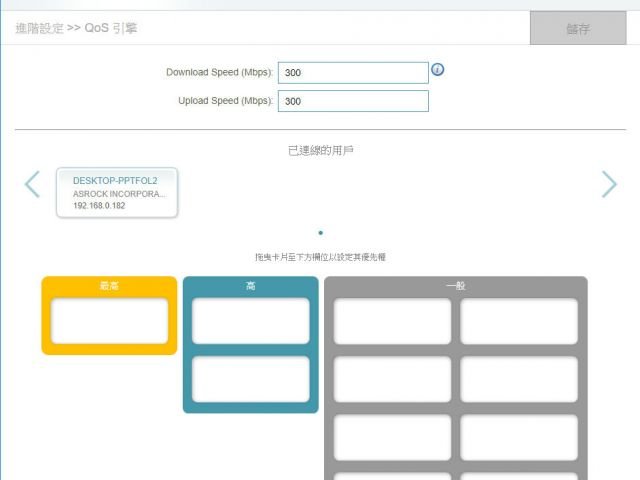The height and width of the screenshot is (480, 640).
Task: Click the ASROCK INCORPORA... vendor text
Action: click(x=119, y=193)
